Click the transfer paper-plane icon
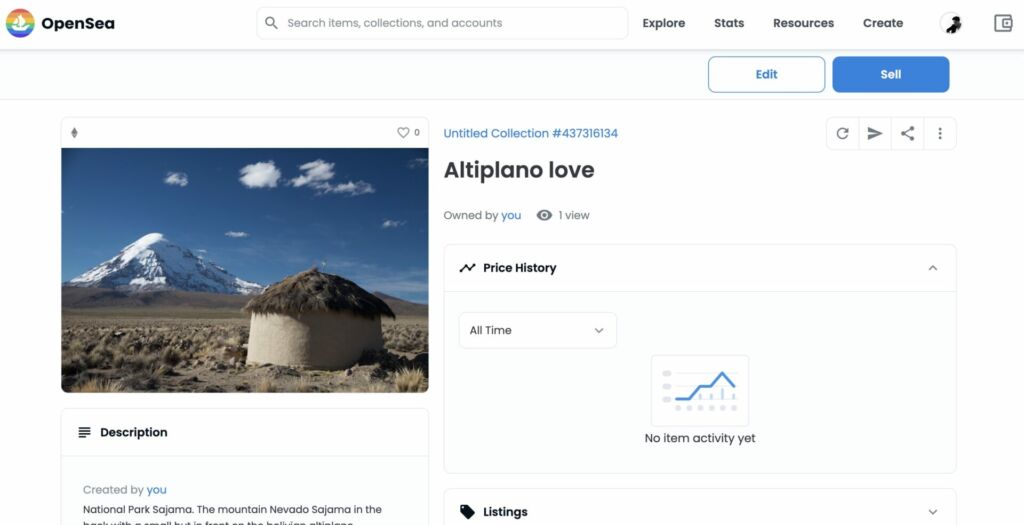 (x=875, y=133)
